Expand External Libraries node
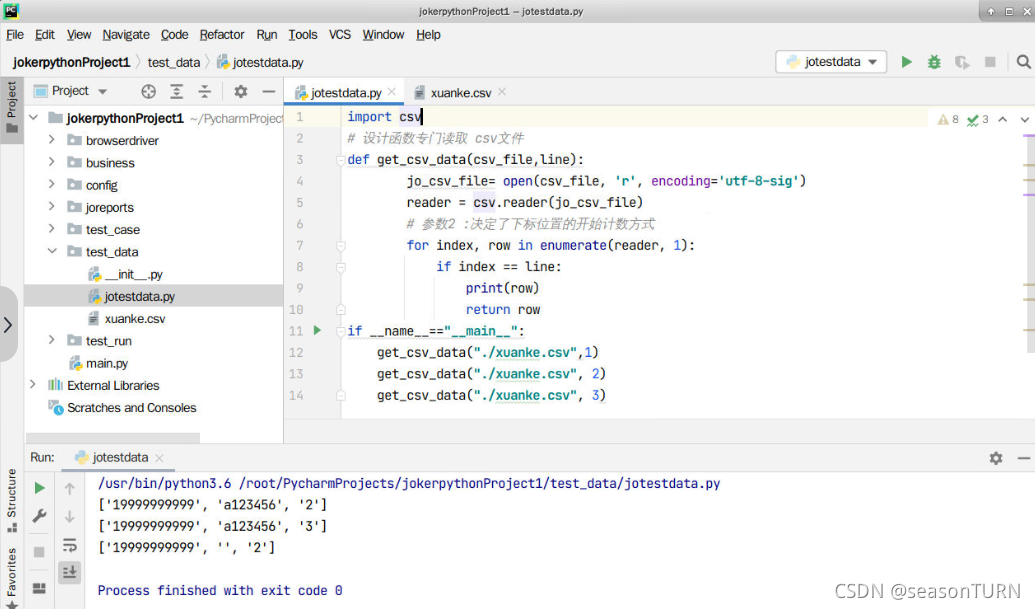 coord(33,385)
